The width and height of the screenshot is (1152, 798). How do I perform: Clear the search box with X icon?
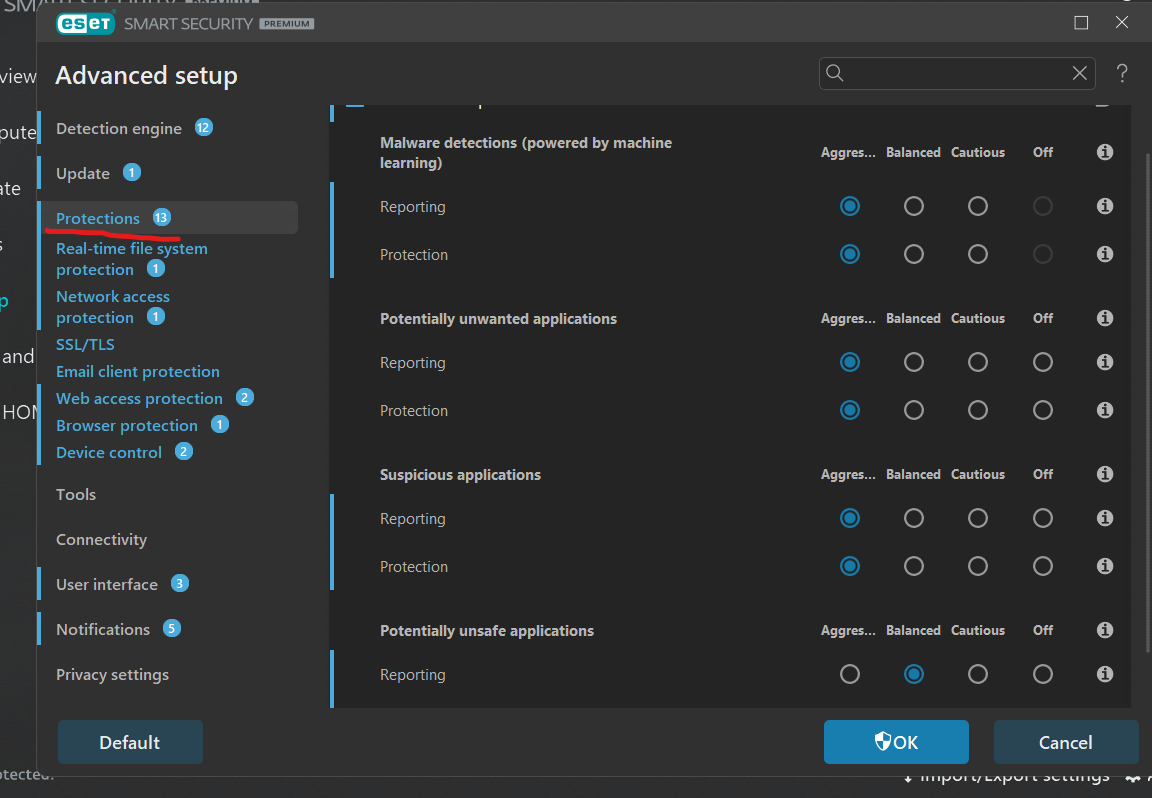1079,73
